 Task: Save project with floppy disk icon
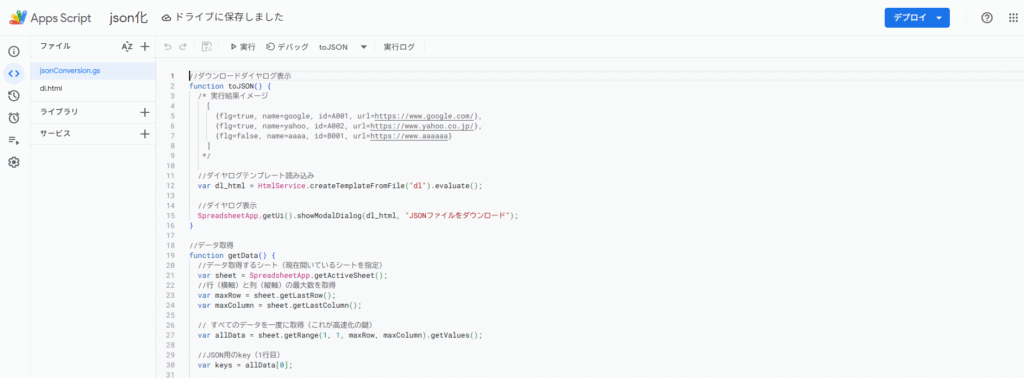207,47
